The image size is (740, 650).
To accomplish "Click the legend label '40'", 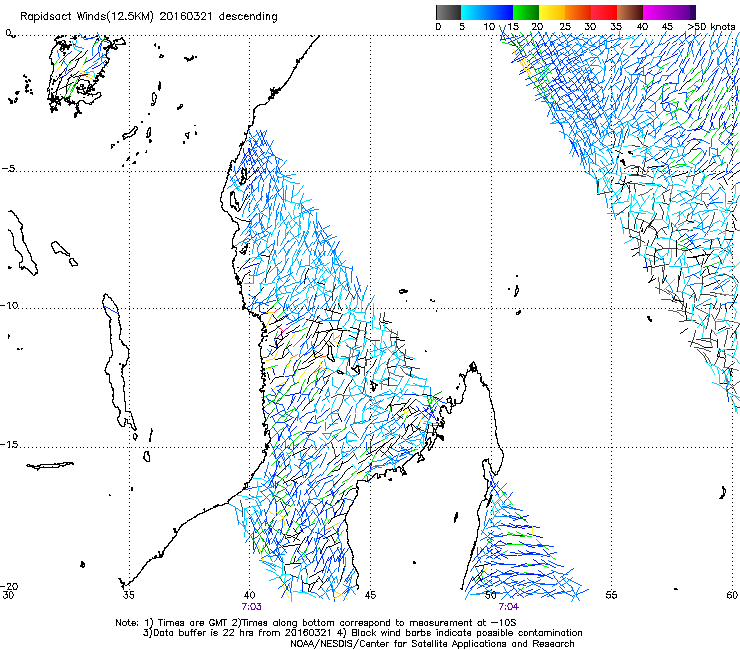I will point(642,27).
